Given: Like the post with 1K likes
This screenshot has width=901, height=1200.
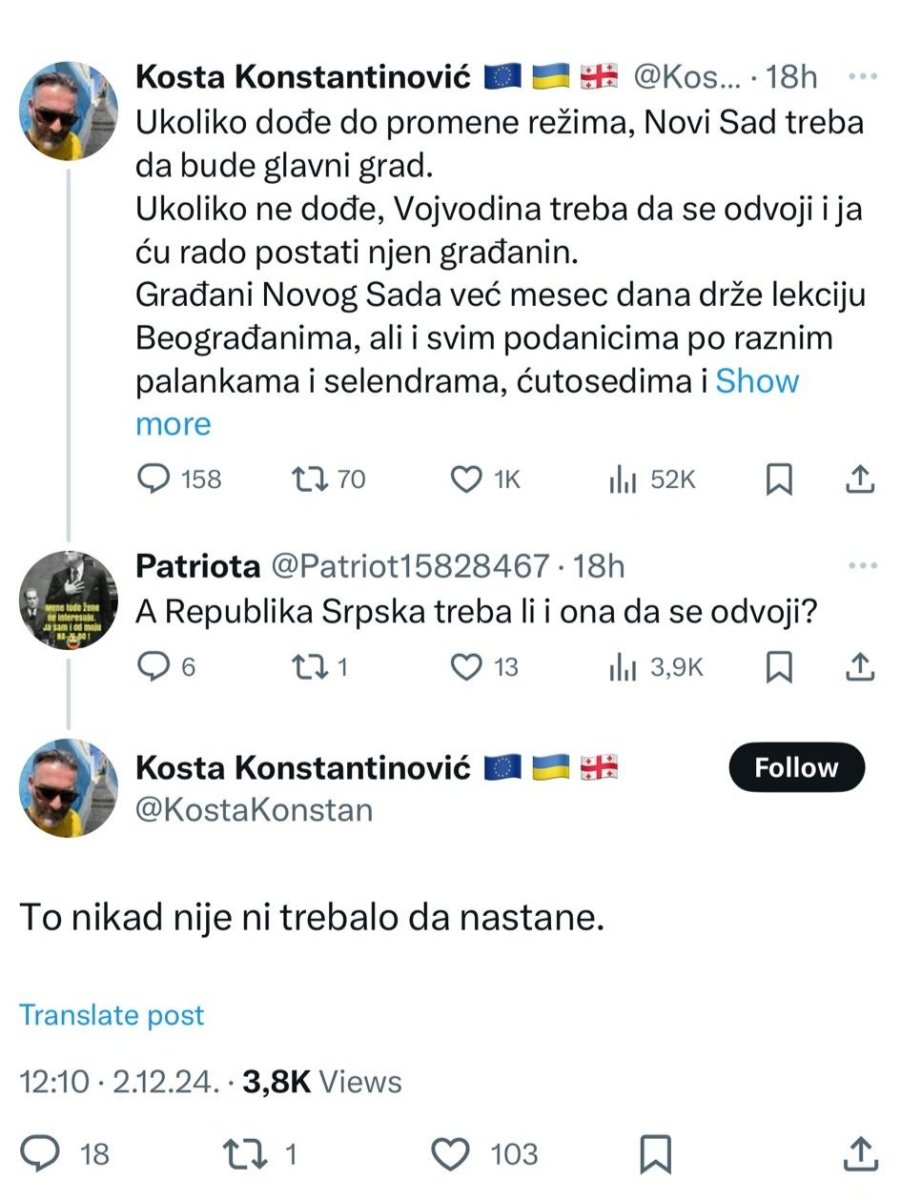Looking at the screenshot, I should tap(467, 480).
